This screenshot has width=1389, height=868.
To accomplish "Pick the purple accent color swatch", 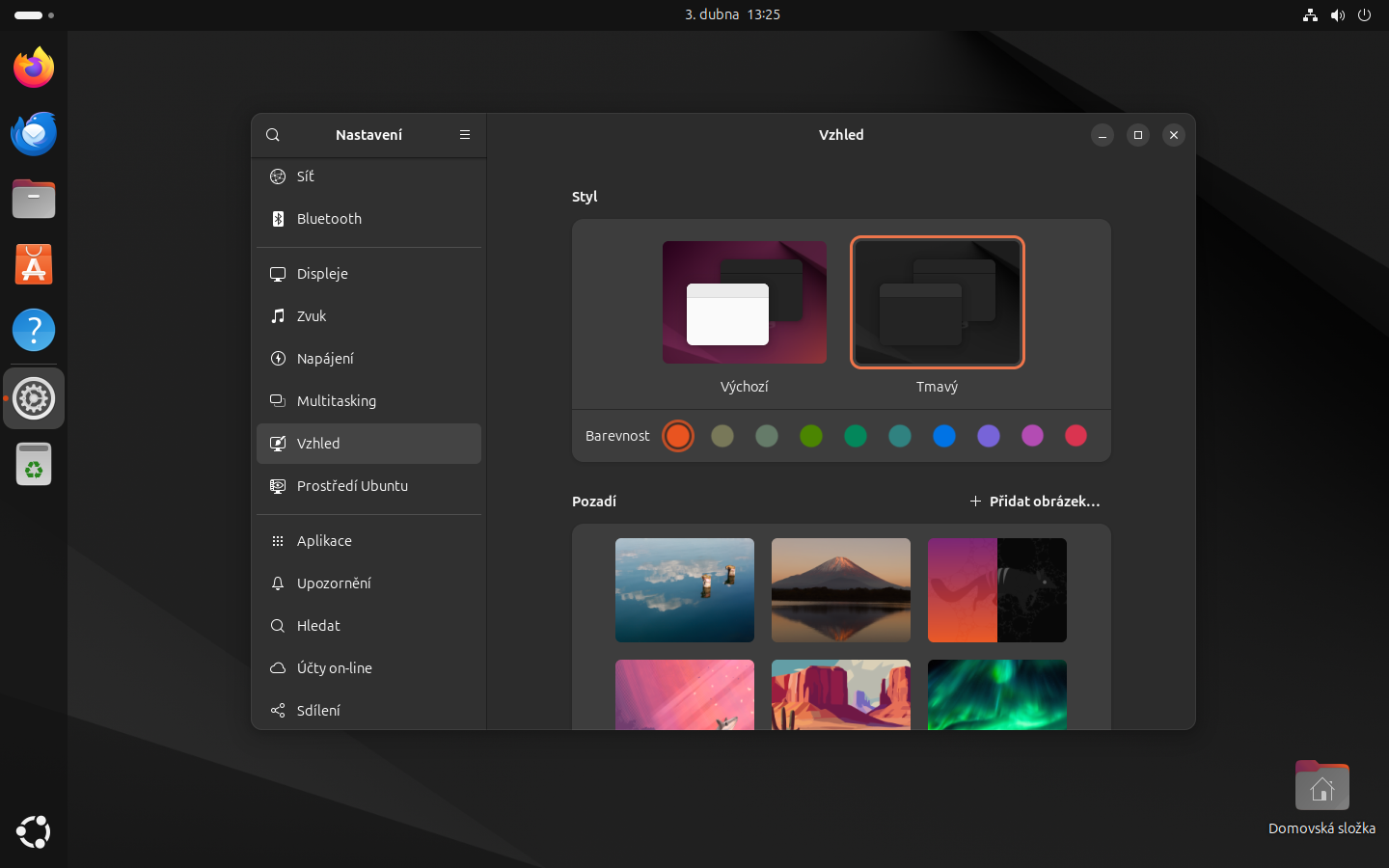I will click(x=988, y=436).
